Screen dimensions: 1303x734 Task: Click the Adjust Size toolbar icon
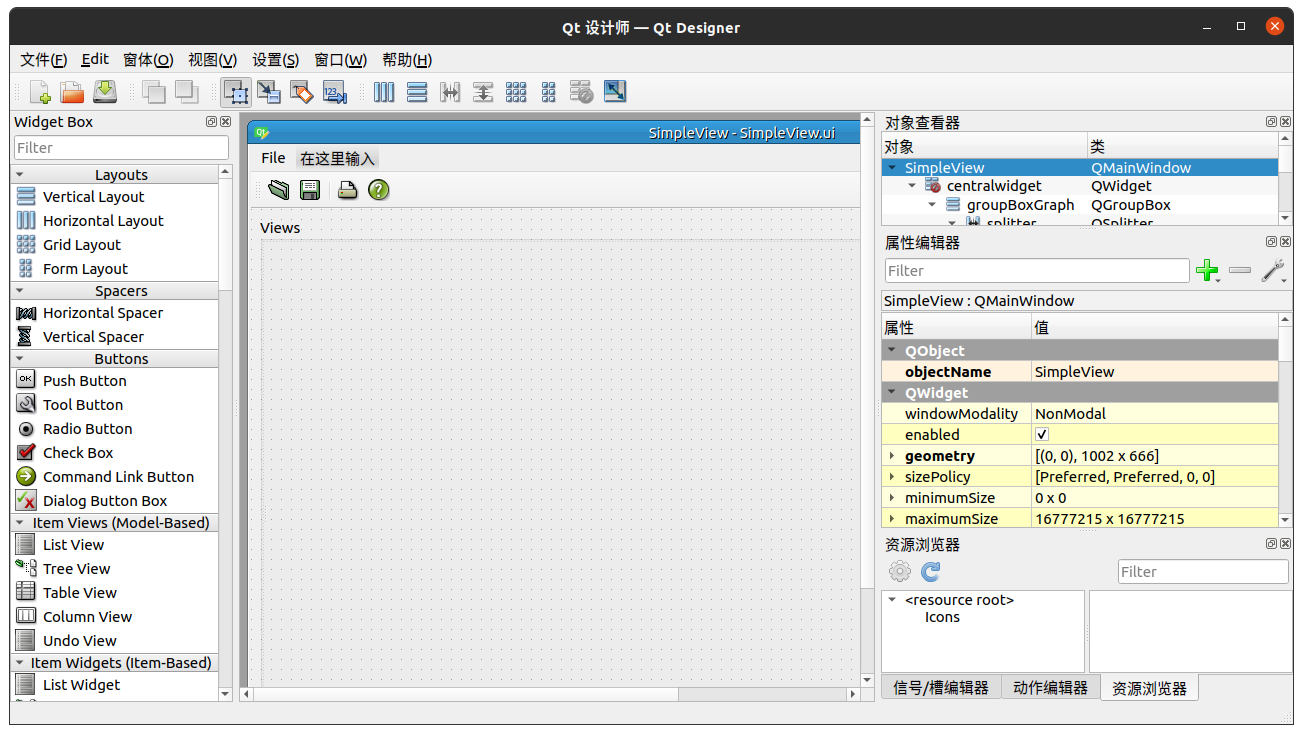615,91
